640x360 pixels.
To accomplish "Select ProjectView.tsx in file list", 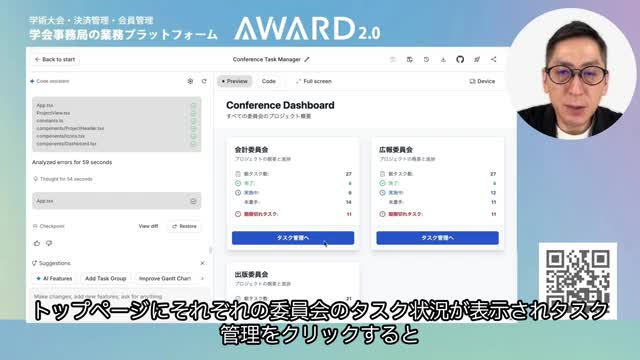I will (x=53, y=113).
